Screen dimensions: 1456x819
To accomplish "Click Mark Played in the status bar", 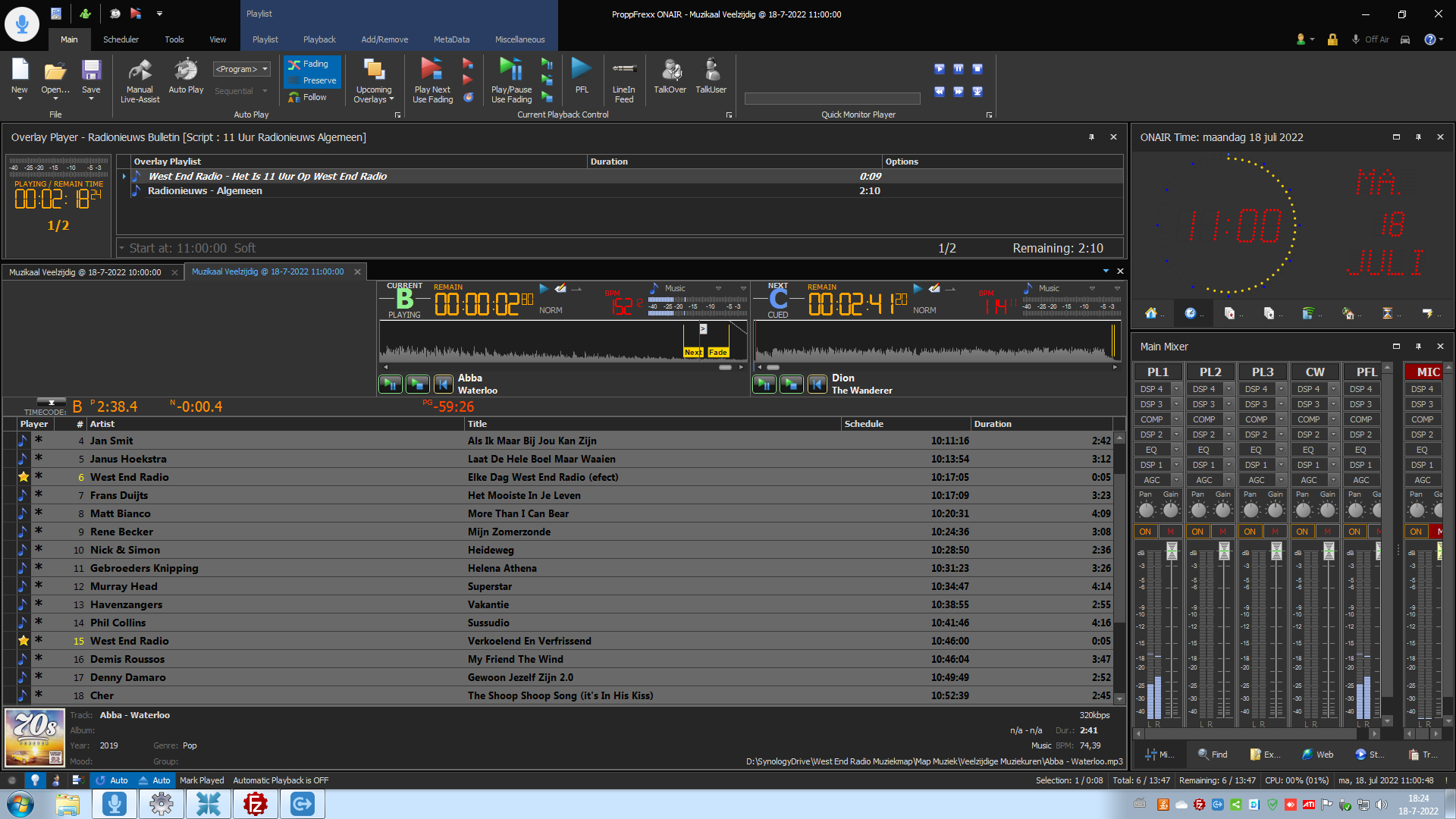I will (202, 780).
